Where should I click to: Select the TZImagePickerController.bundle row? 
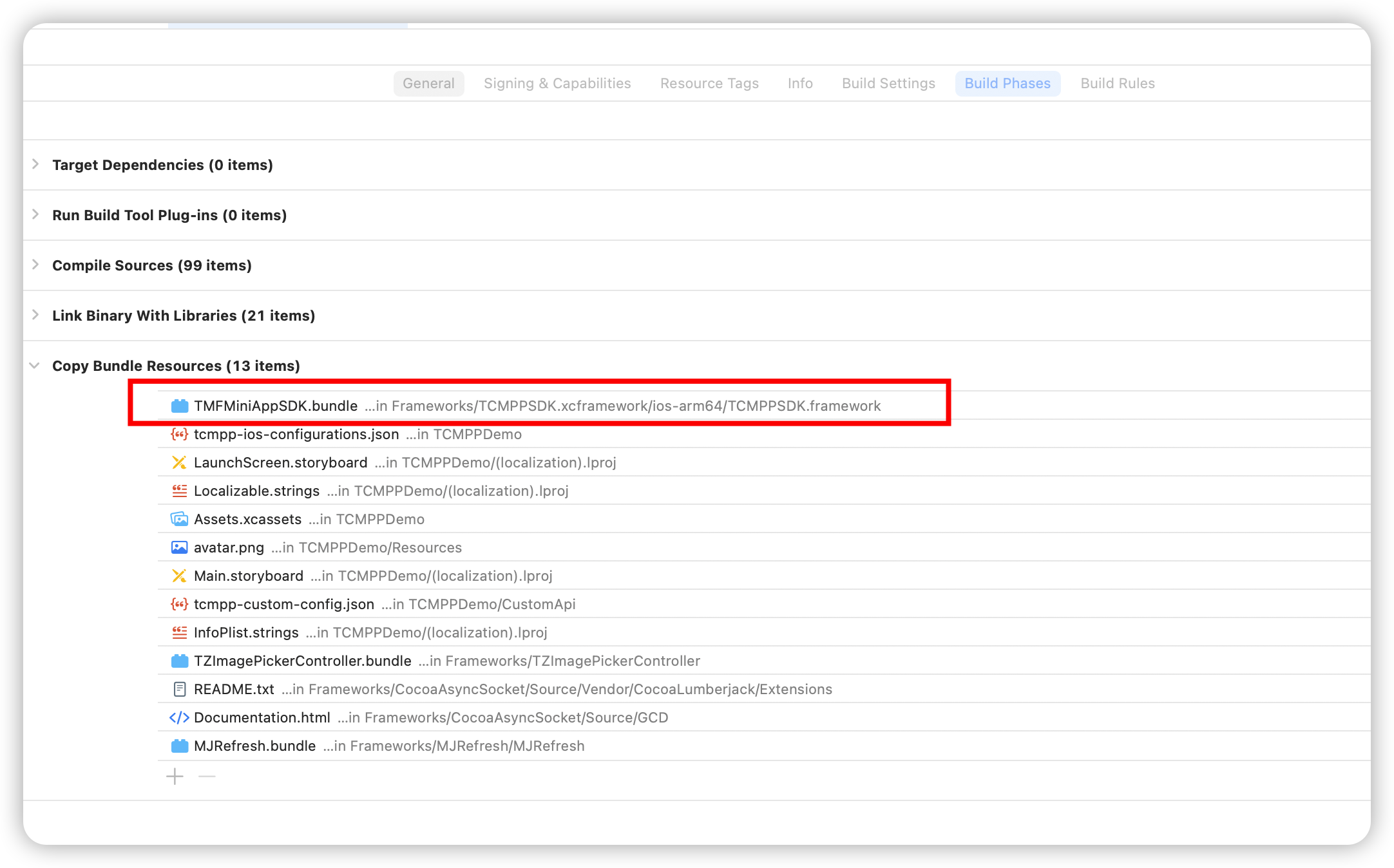pos(303,661)
